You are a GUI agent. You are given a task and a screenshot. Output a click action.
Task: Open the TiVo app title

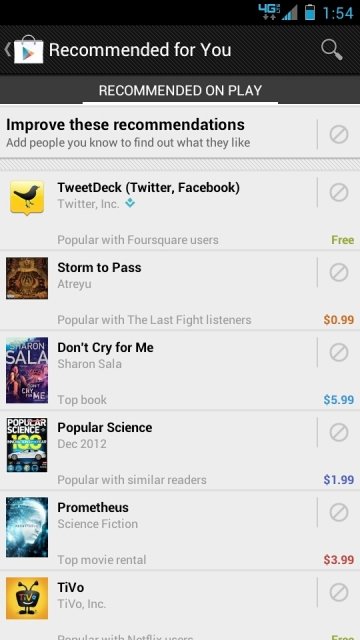point(71,587)
